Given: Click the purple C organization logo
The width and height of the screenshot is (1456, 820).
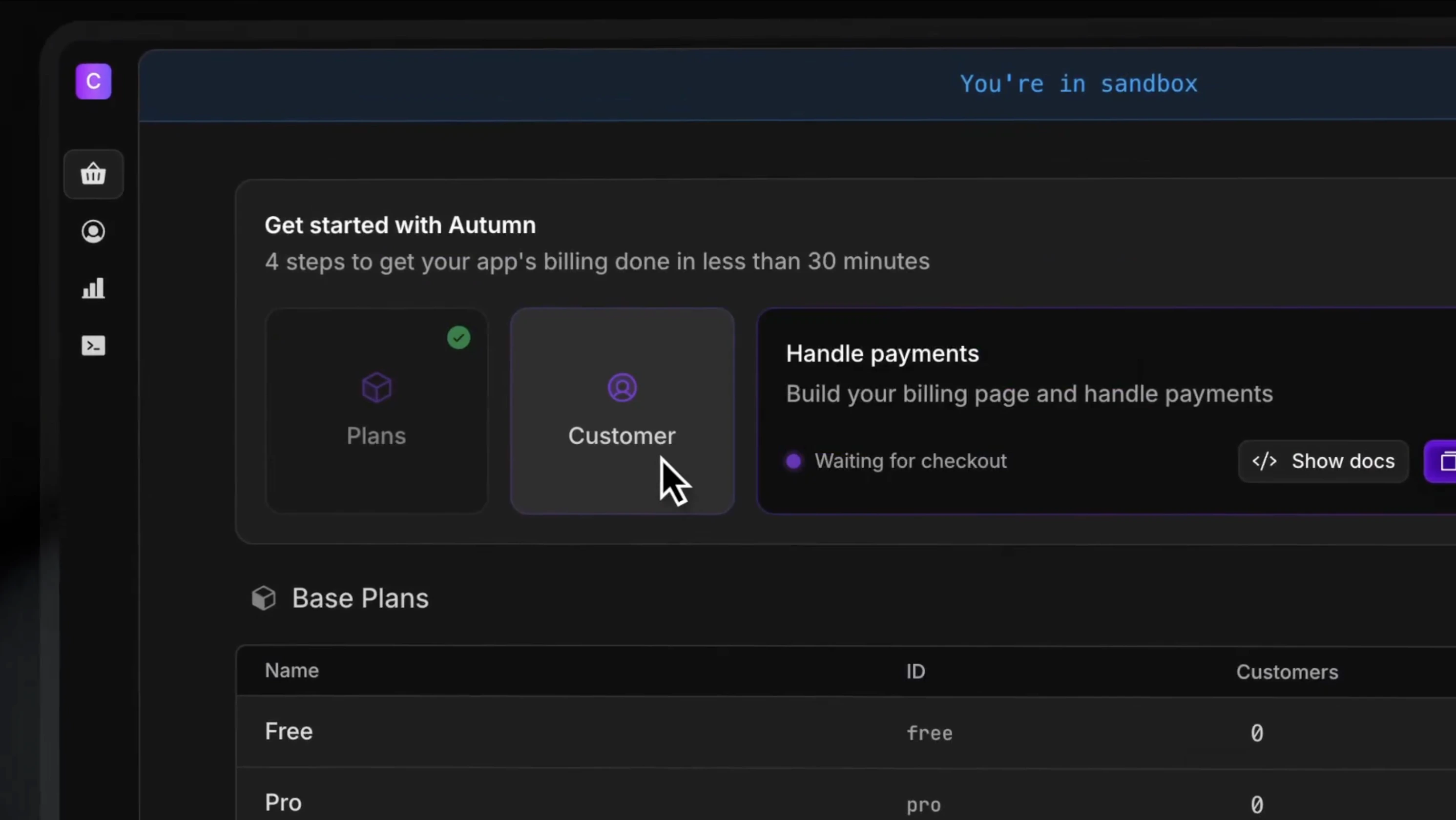Looking at the screenshot, I should pyautogui.click(x=93, y=82).
